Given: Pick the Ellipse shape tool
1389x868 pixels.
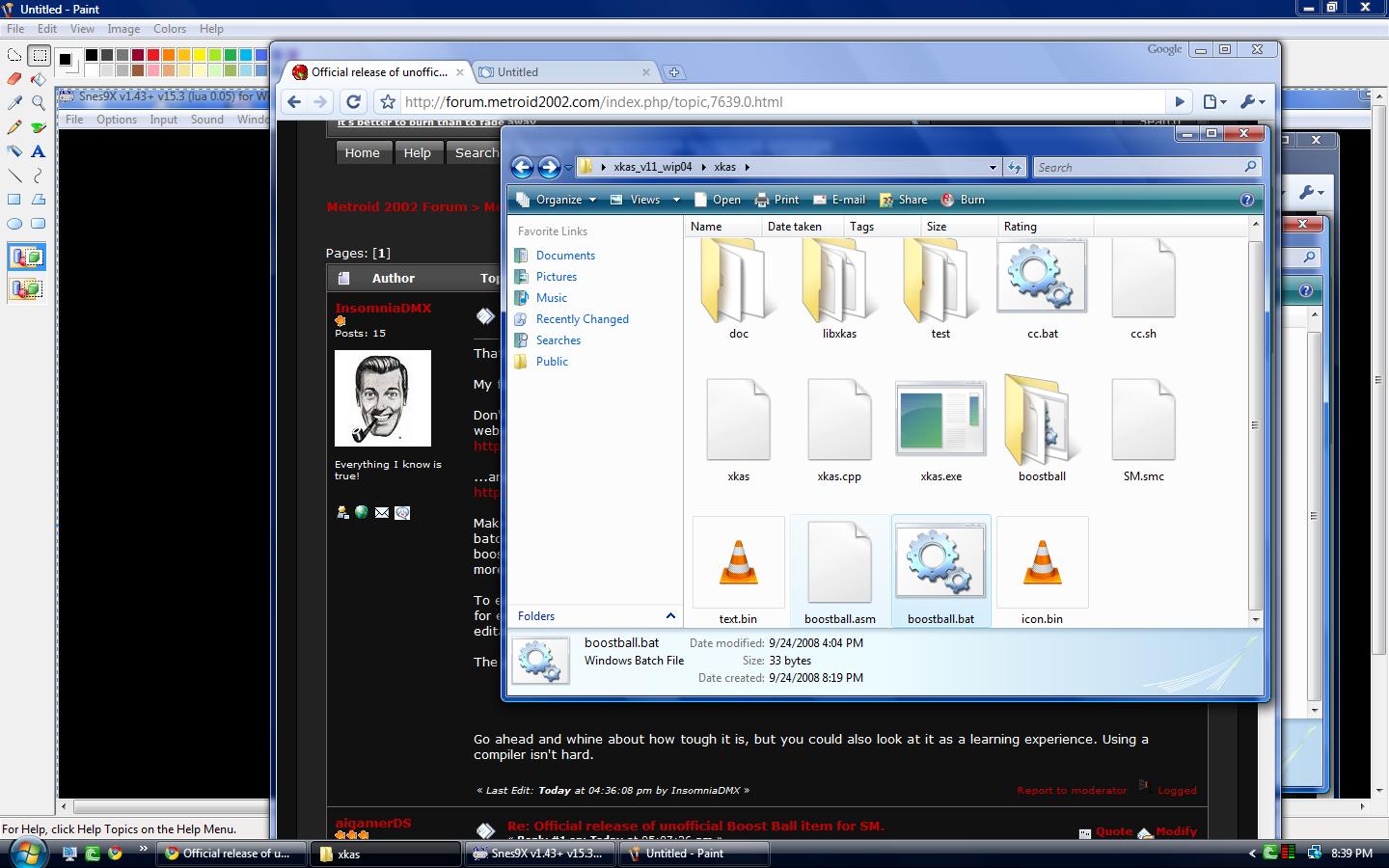Looking at the screenshot, I should click(x=14, y=224).
